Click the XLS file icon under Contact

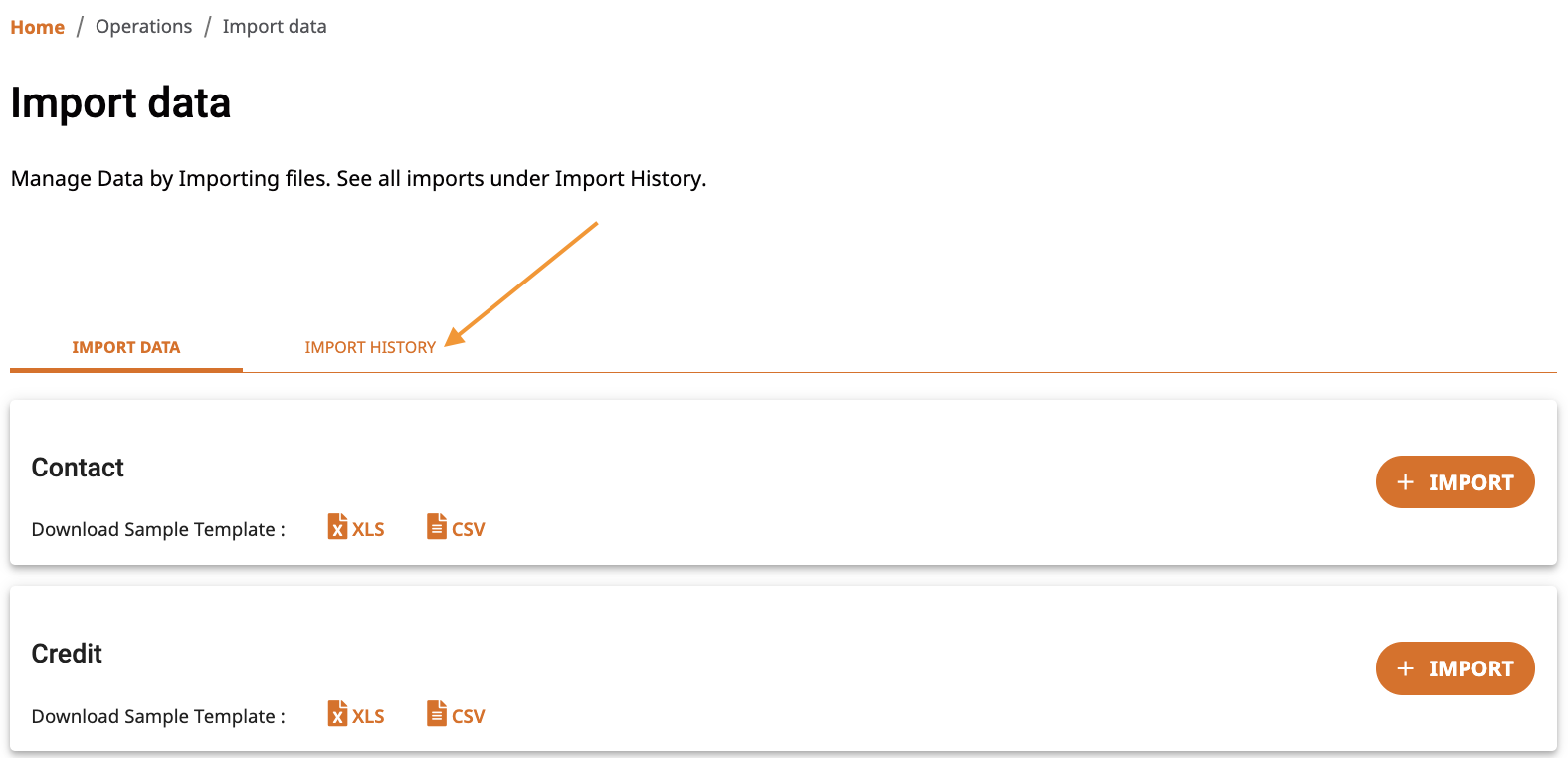point(337,527)
